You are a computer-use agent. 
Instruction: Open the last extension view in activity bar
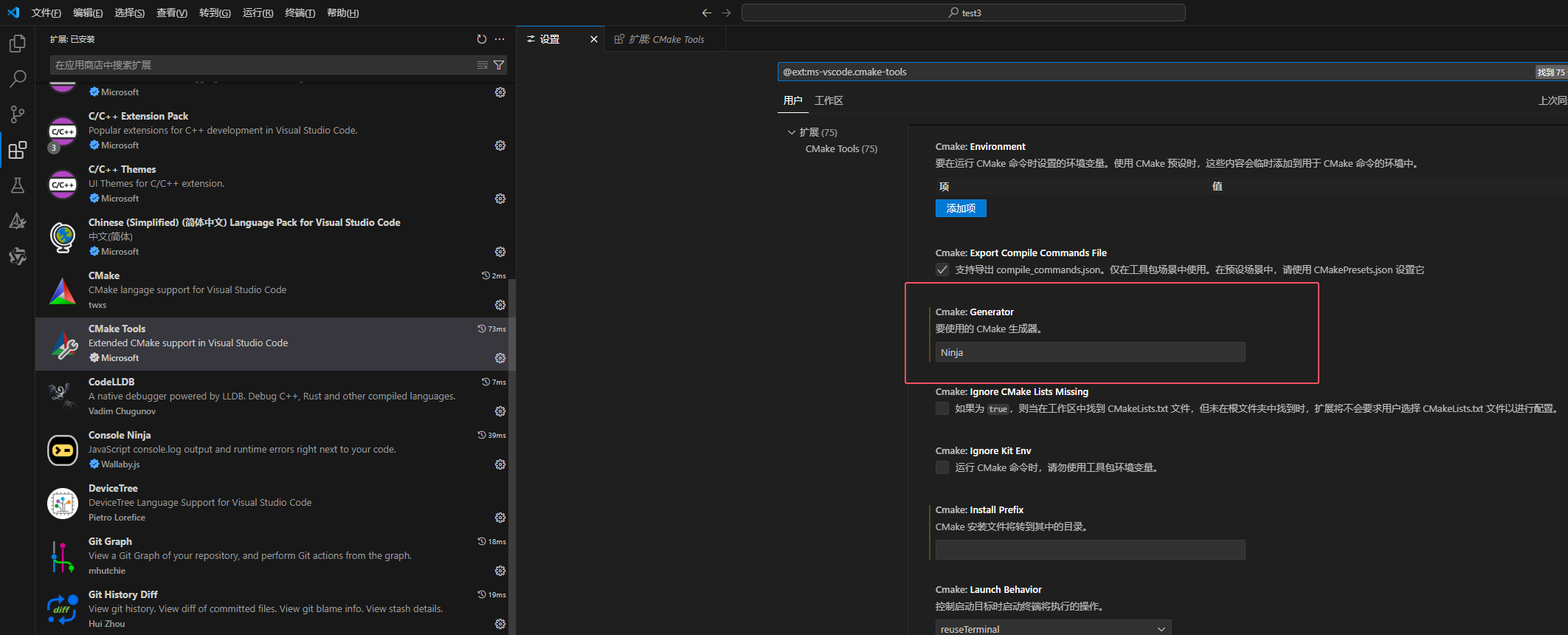click(x=18, y=256)
